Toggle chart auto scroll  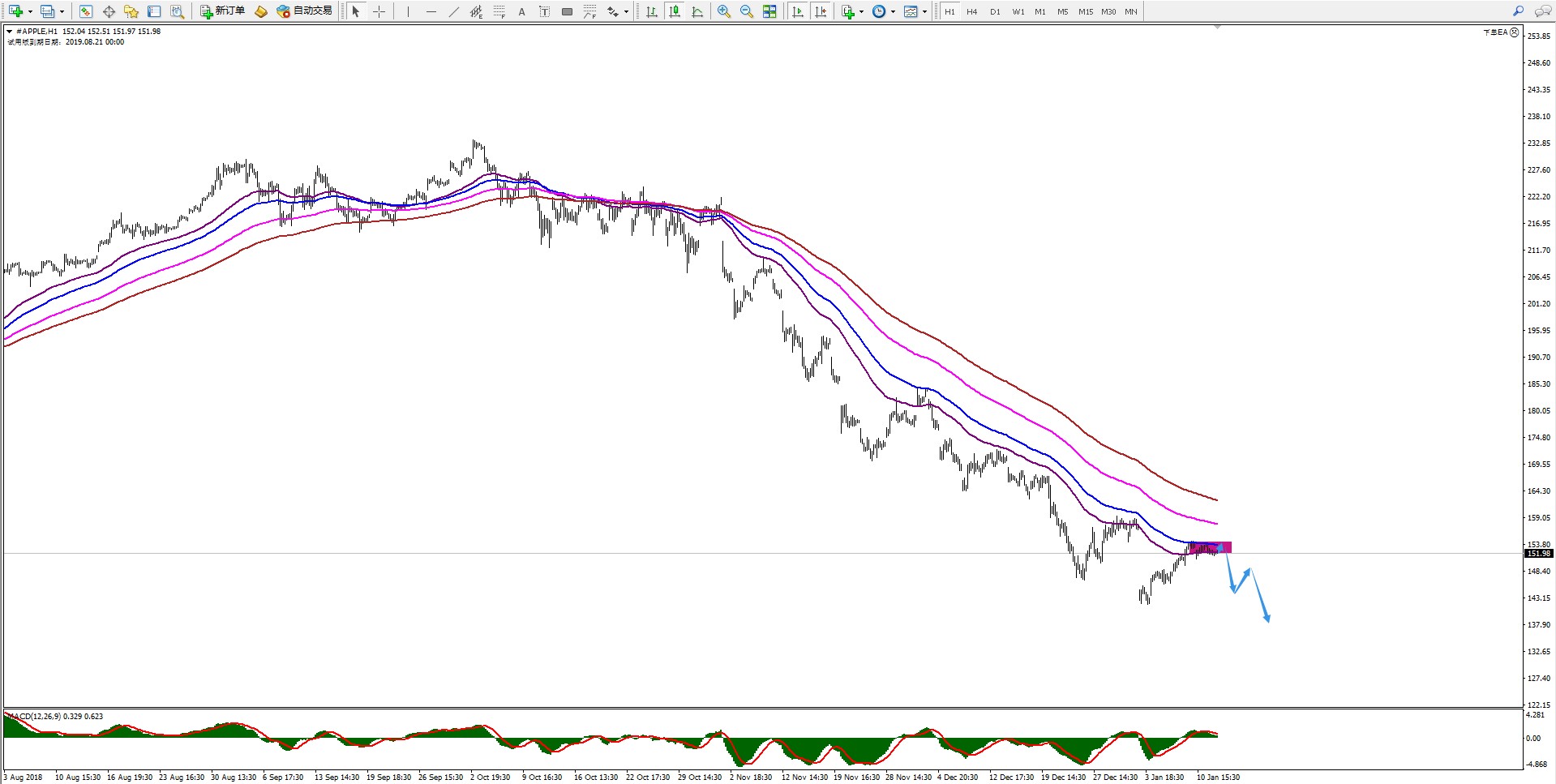(x=798, y=11)
